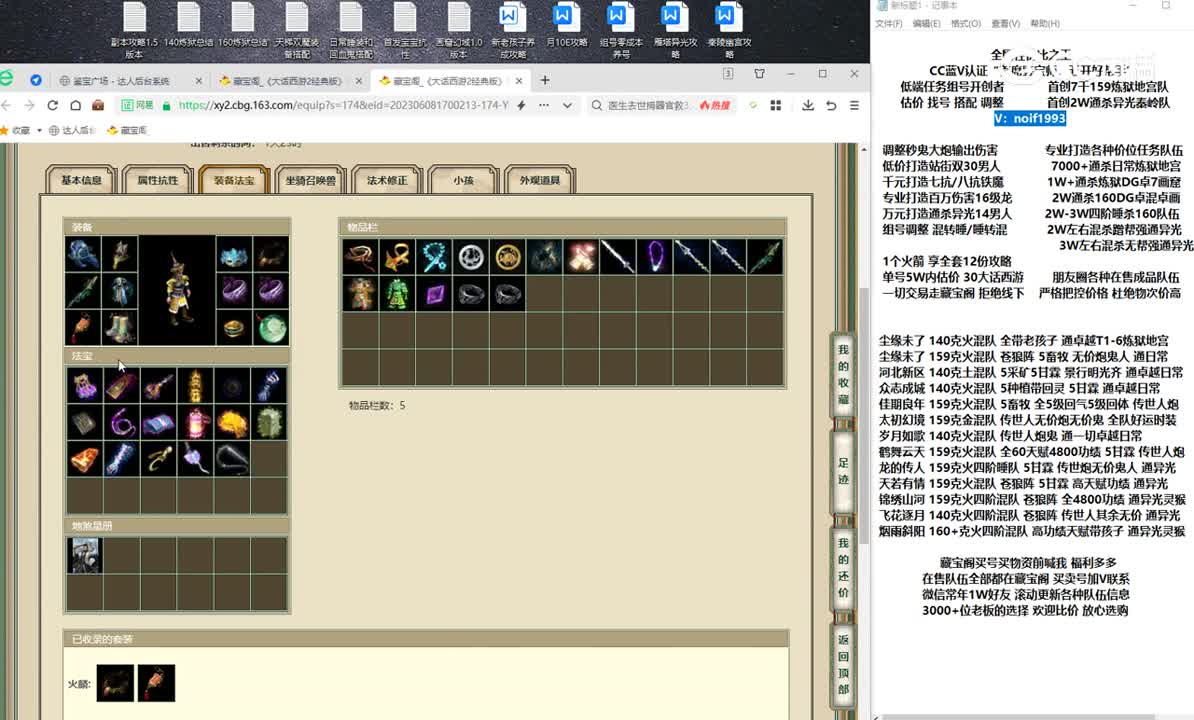
Task: Click the lightning speed-mode icon
Action: coord(522,105)
